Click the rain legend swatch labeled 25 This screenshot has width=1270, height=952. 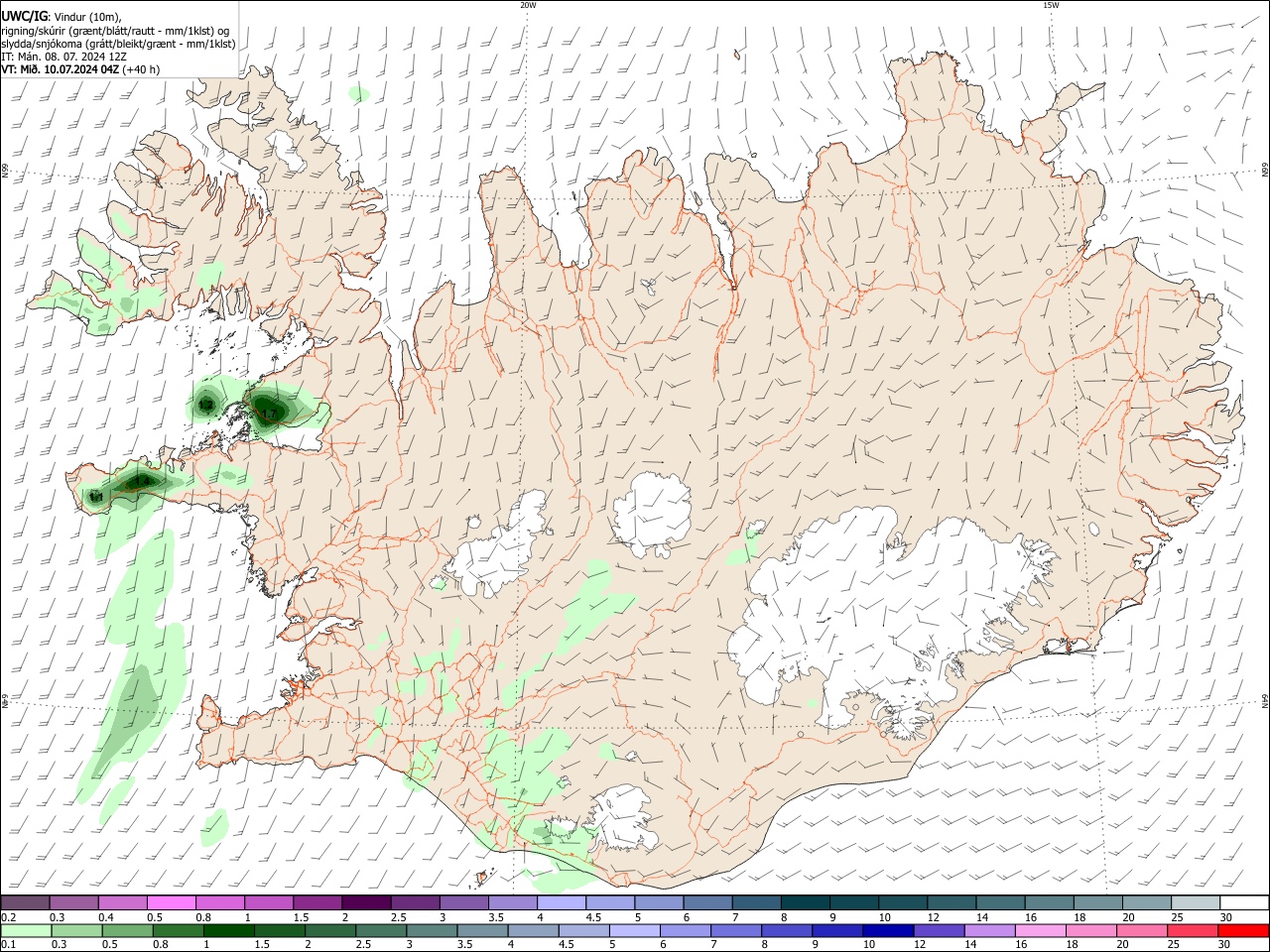point(1193,930)
